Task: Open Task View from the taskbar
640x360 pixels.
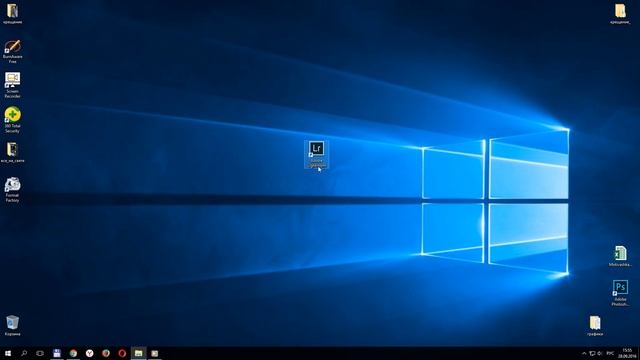Action: (x=40, y=353)
